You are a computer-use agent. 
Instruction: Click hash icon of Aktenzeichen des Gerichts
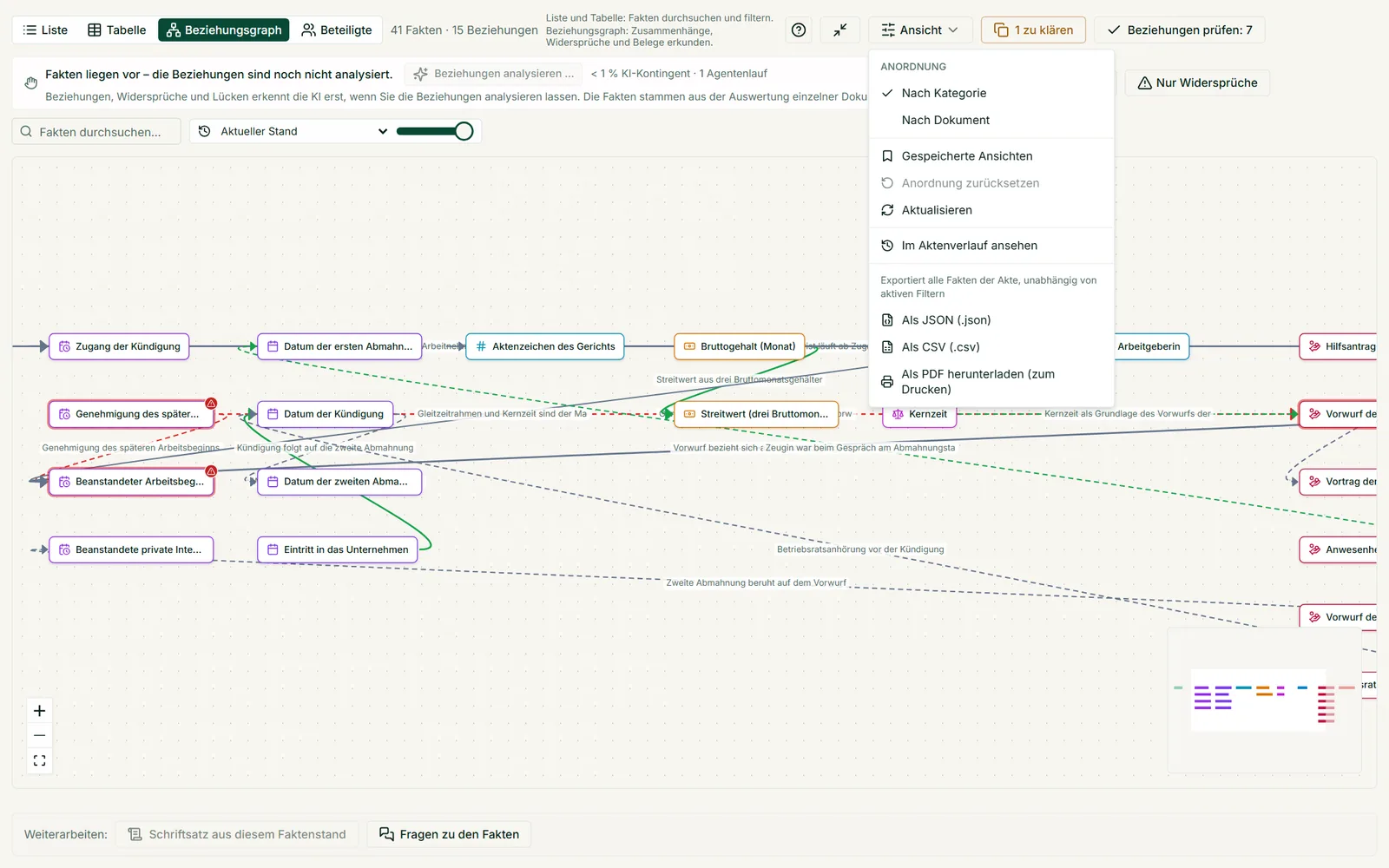click(481, 346)
